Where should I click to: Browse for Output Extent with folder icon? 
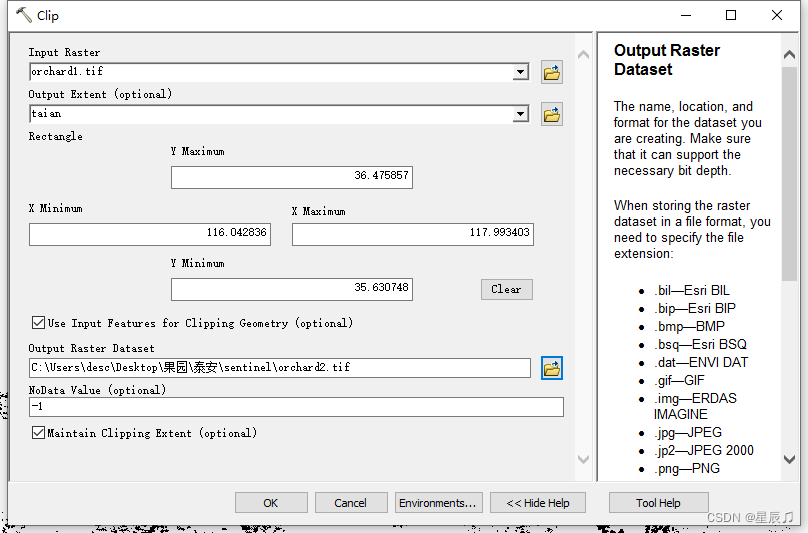(x=551, y=114)
